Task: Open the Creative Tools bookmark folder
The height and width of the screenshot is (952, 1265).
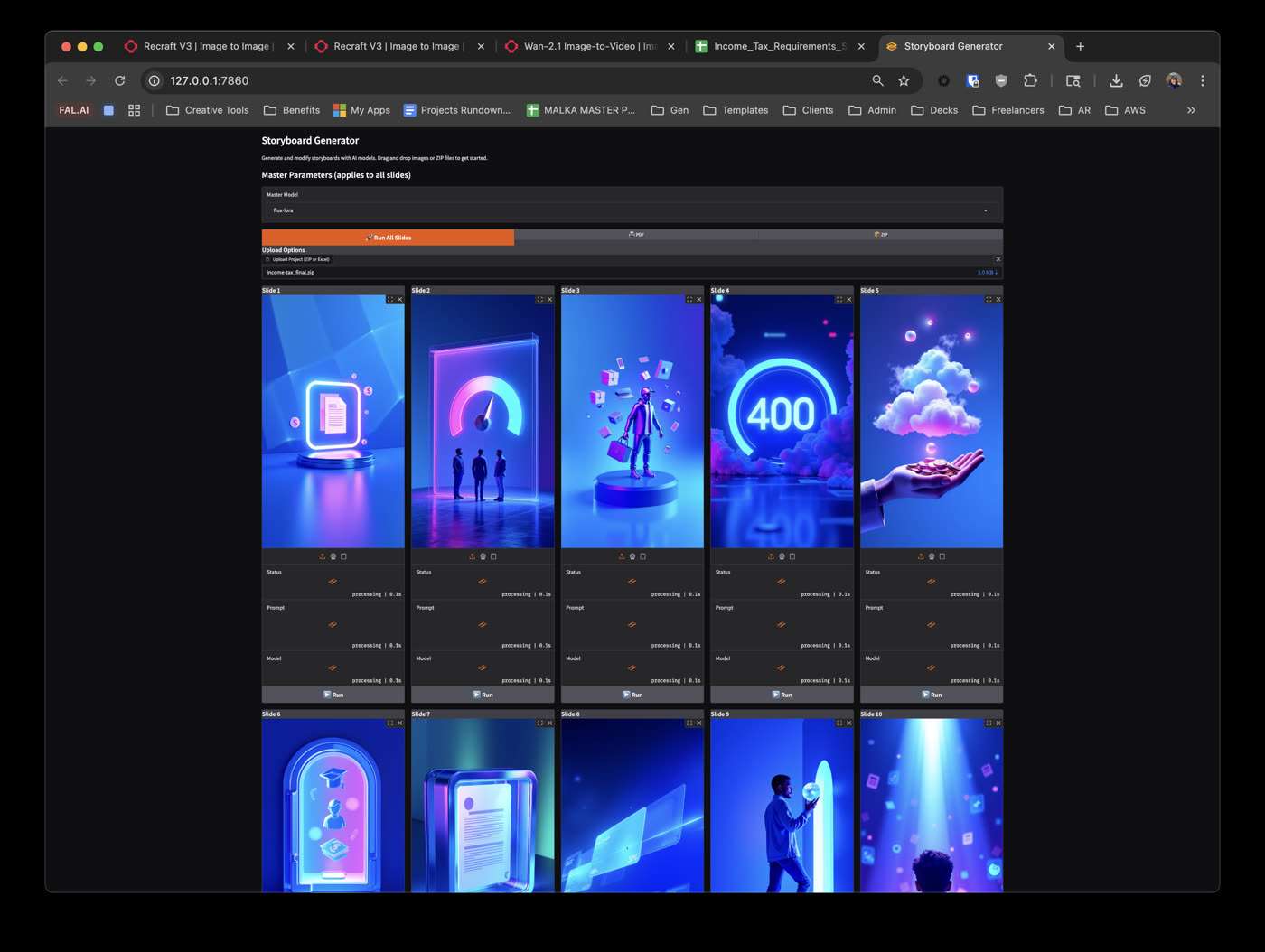Action: tap(207, 110)
